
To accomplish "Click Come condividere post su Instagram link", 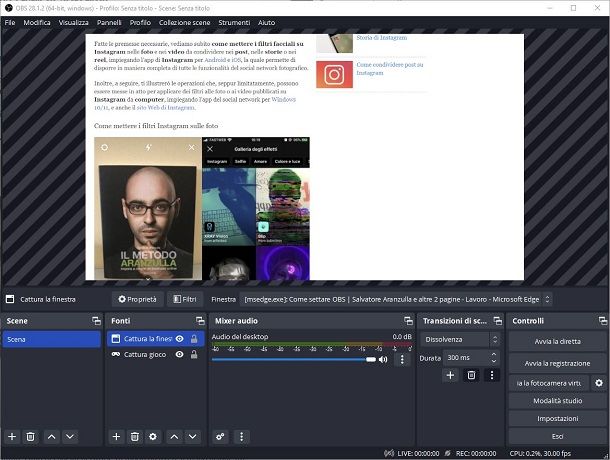I will click(x=390, y=68).
